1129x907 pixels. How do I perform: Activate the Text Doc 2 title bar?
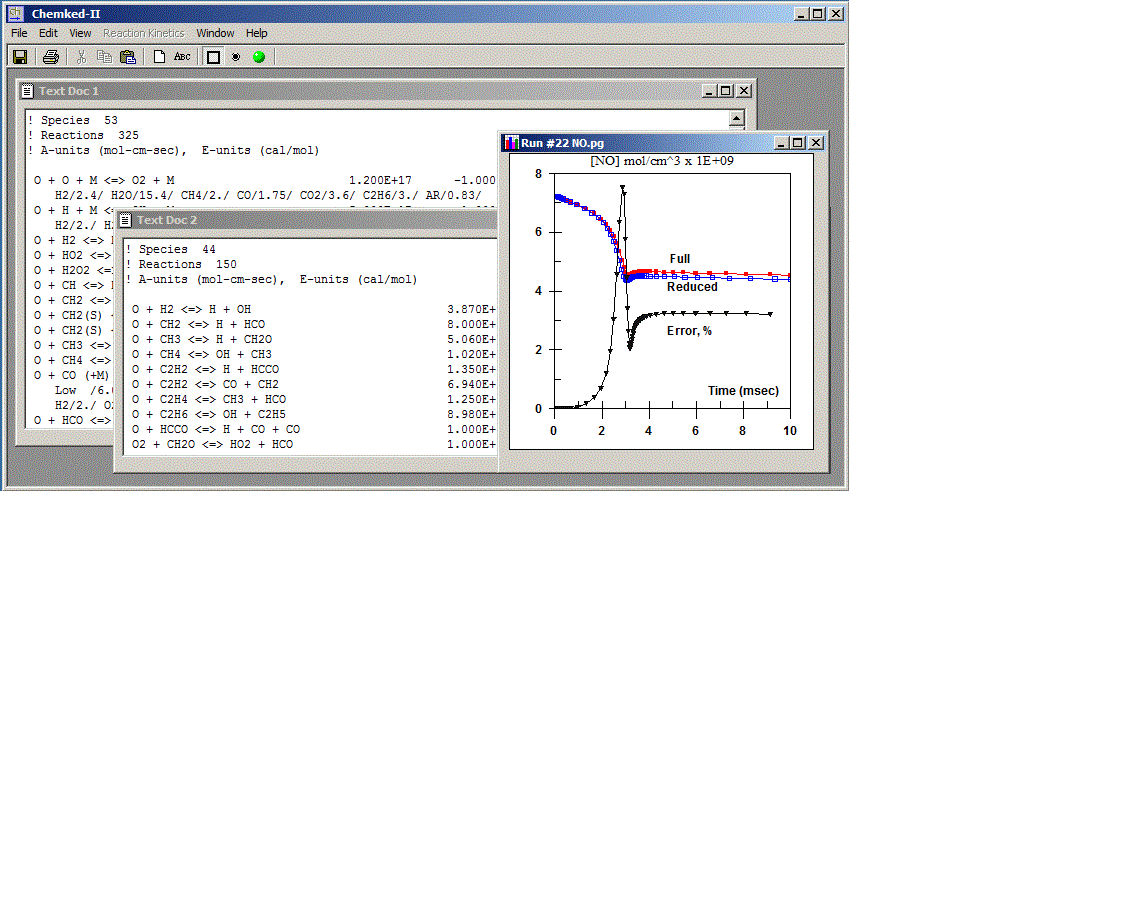pos(300,220)
